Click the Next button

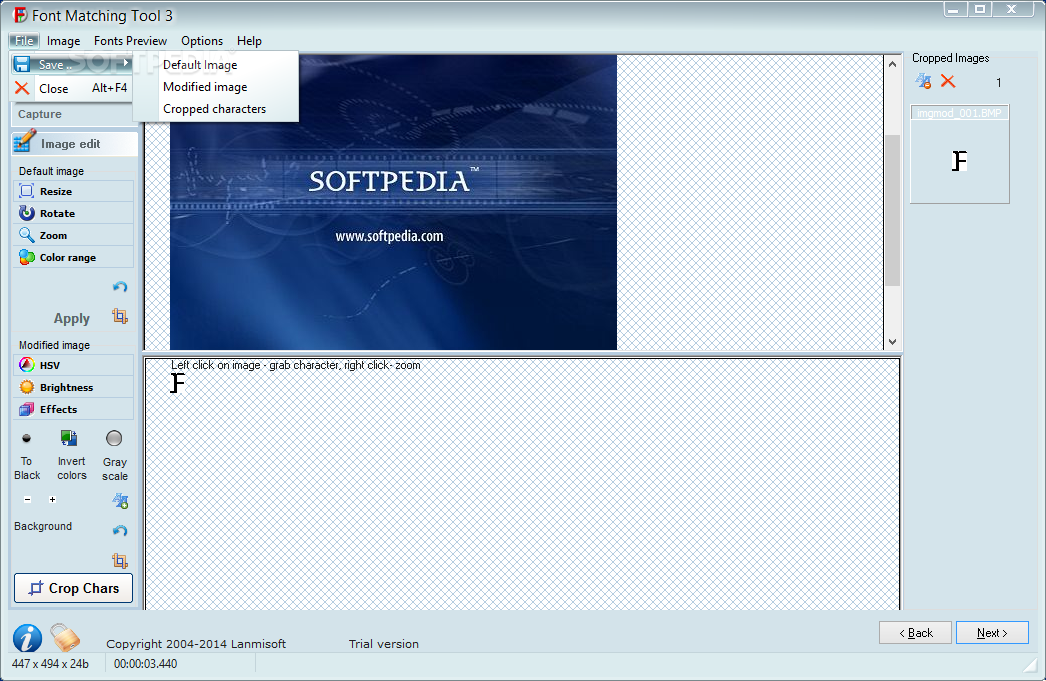(992, 633)
